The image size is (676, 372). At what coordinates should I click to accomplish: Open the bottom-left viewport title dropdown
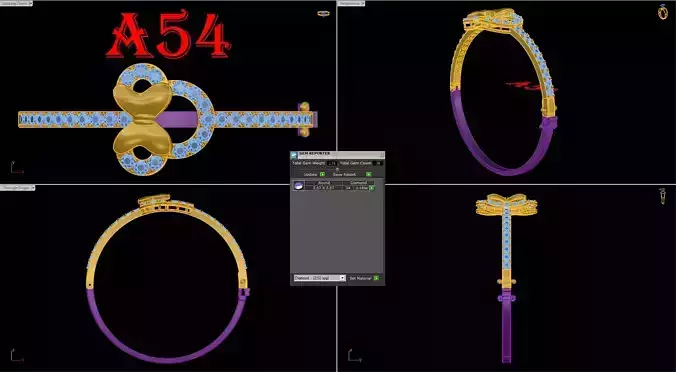click(x=33, y=188)
